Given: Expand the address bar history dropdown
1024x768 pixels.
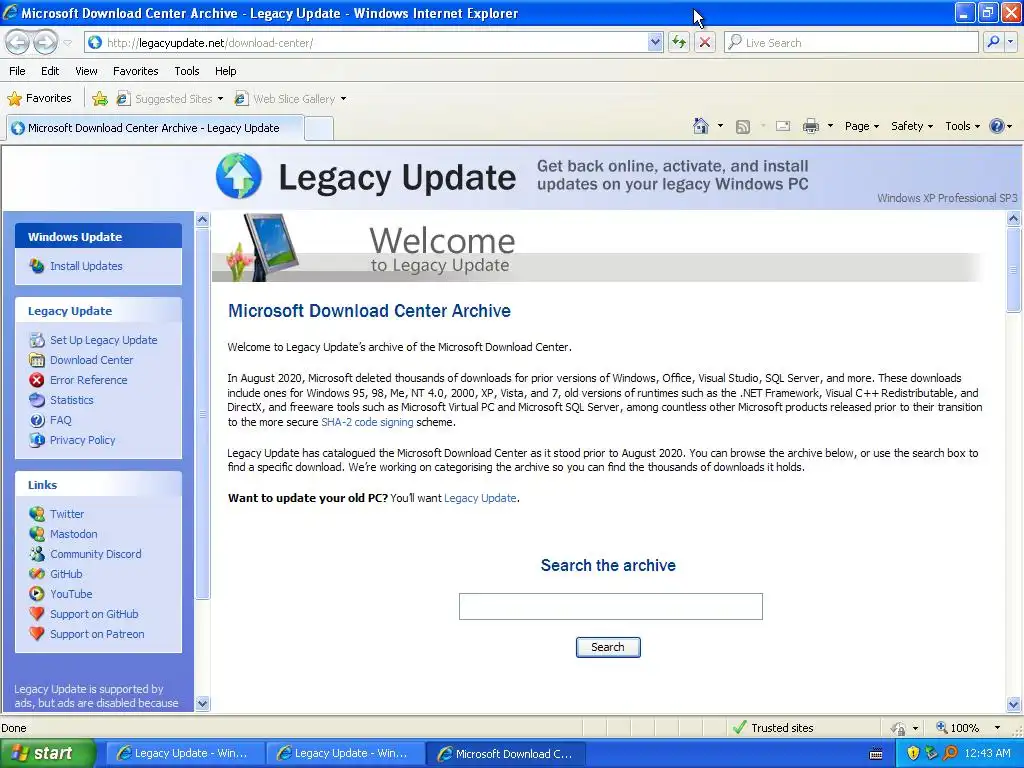Looking at the screenshot, I should pyautogui.click(x=655, y=42).
